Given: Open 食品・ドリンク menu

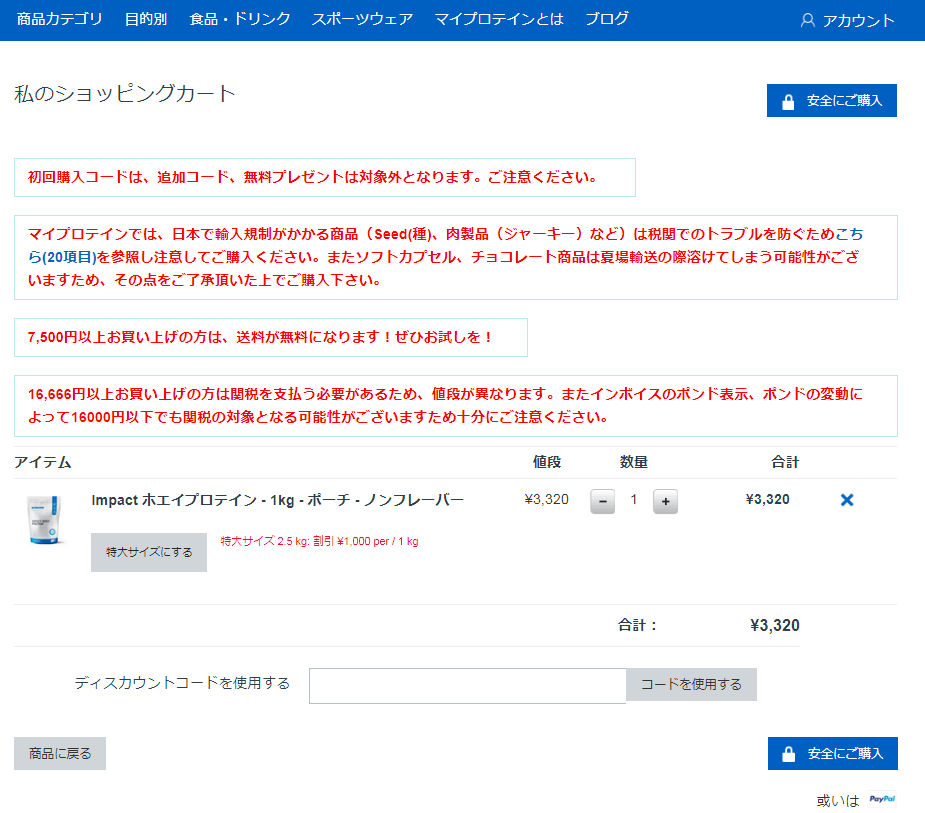Looking at the screenshot, I should (x=240, y=19).
